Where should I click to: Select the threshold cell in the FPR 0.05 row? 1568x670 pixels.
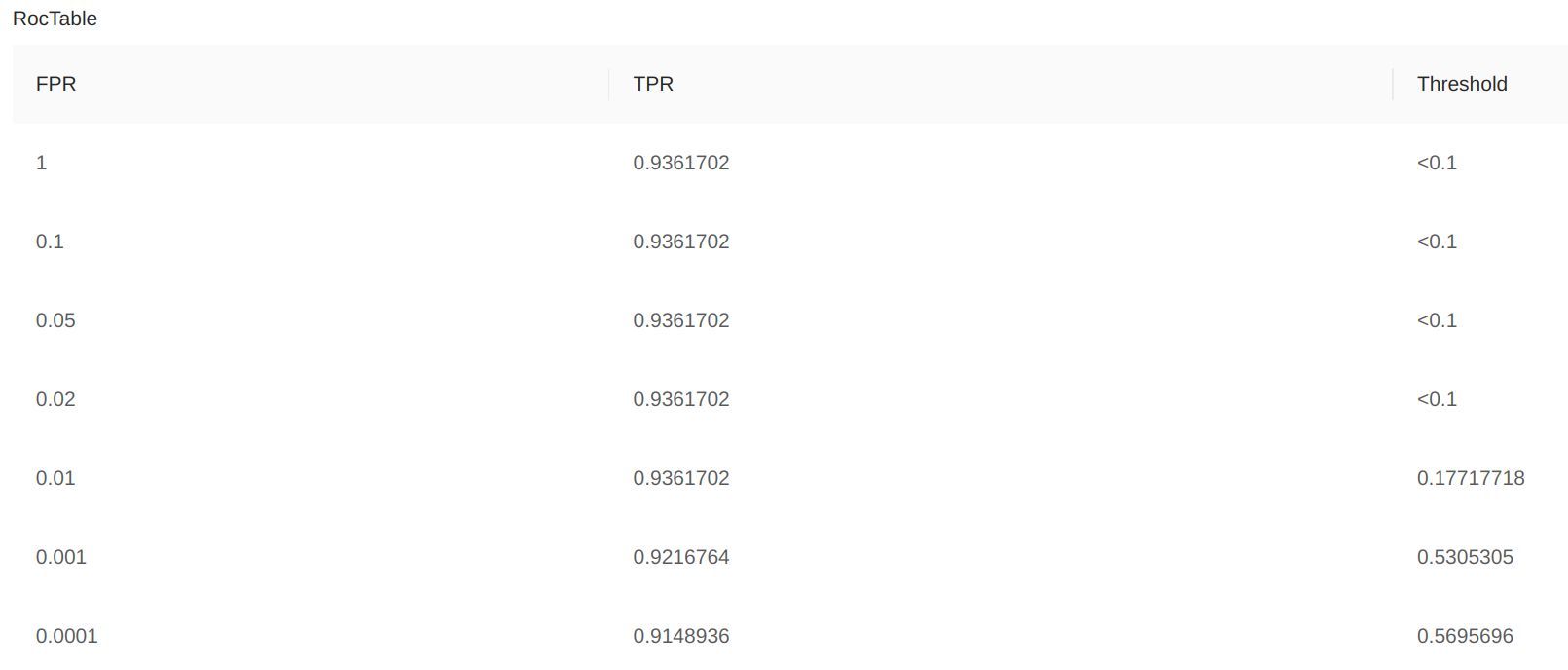point(1437,320)
